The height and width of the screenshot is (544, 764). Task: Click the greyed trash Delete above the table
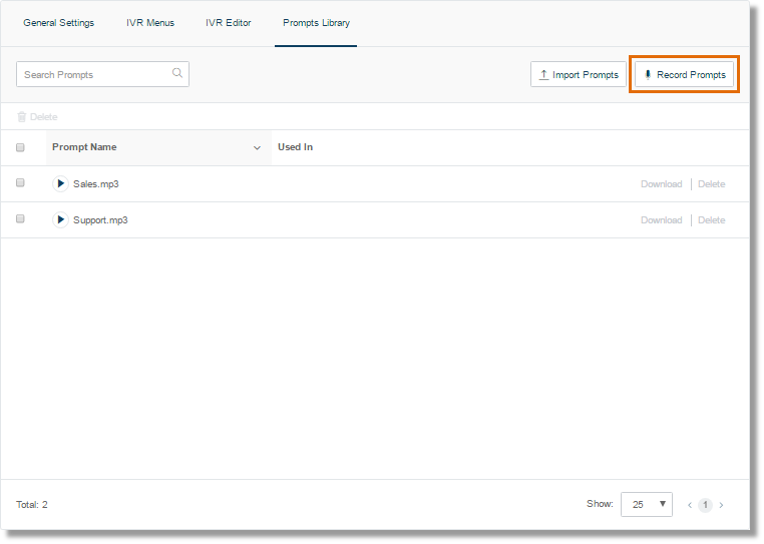[x=38, y=117]
